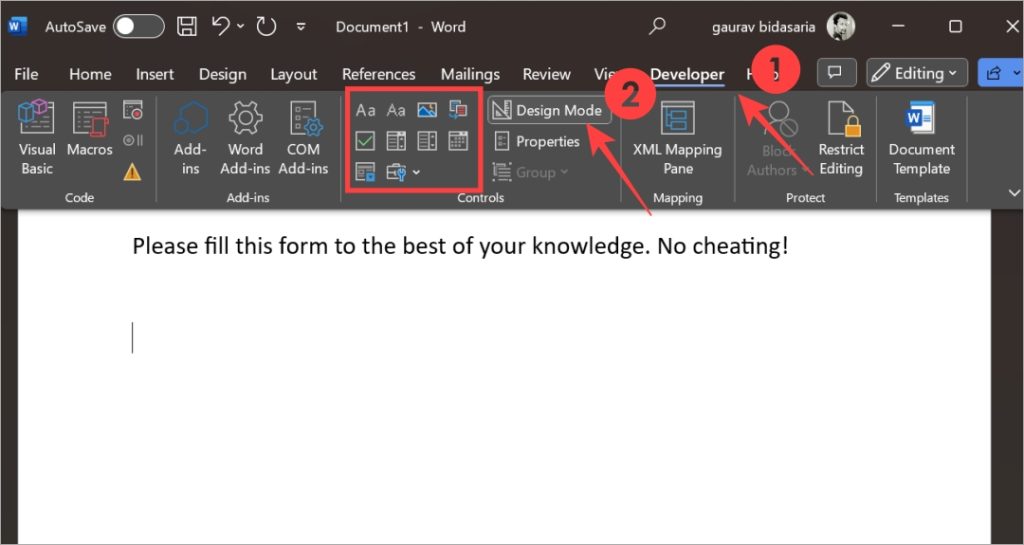
Task: Click the blue Share button
Action: [x=1000, y=73]
